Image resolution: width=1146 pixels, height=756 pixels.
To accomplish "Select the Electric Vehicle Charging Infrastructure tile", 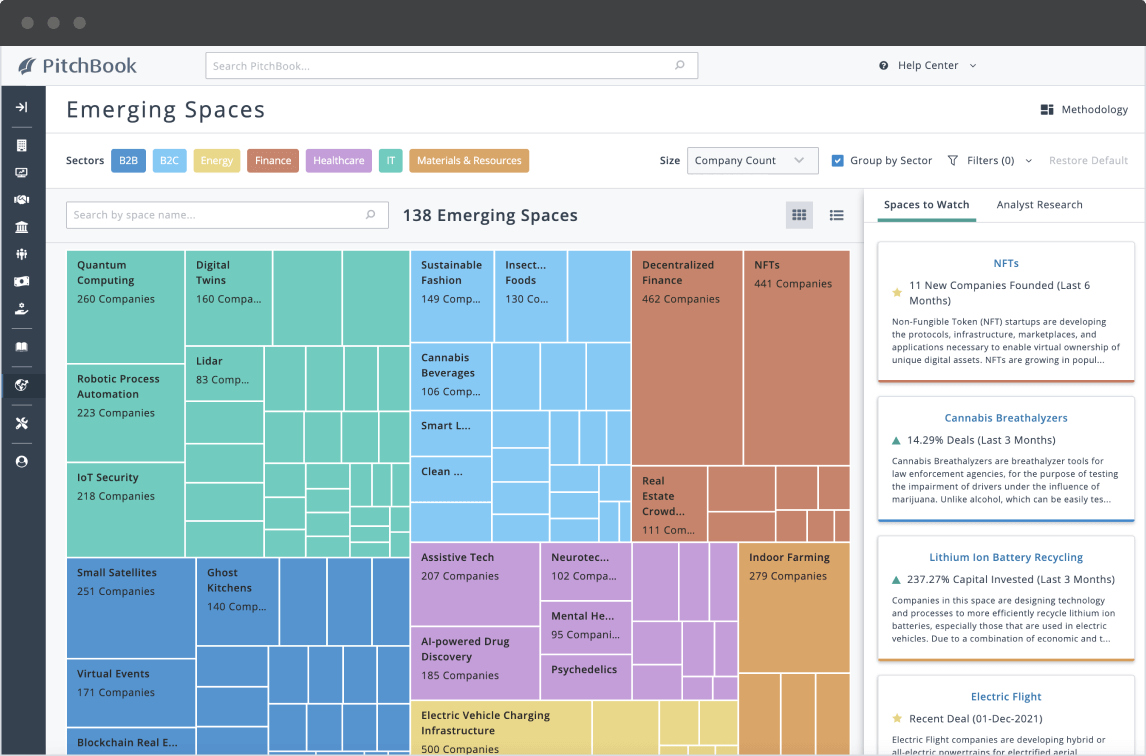I will (x=501, y=728).
